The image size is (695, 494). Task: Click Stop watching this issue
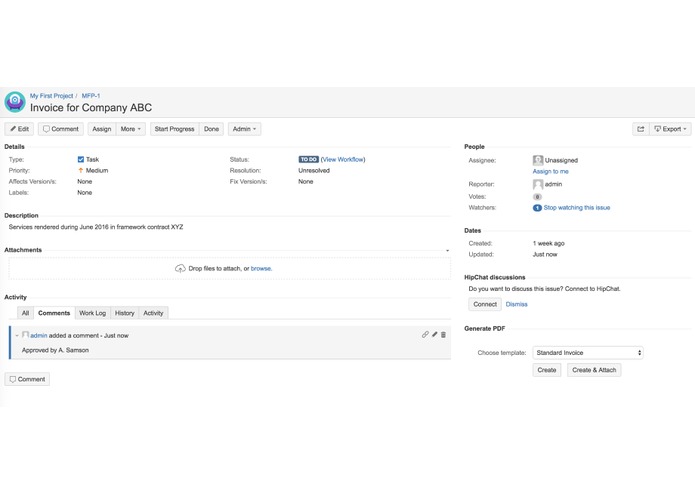point(577,208)
